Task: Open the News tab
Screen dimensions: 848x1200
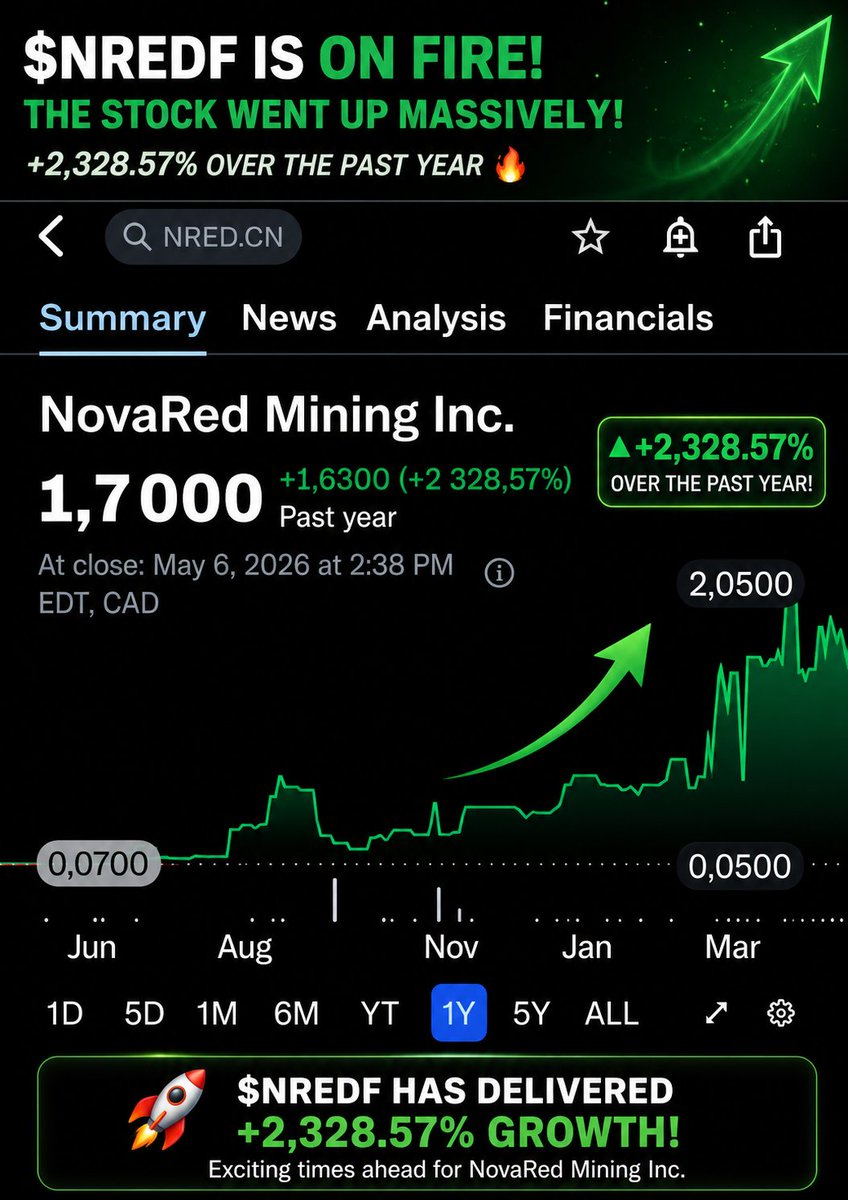Action: coord(289,318)
